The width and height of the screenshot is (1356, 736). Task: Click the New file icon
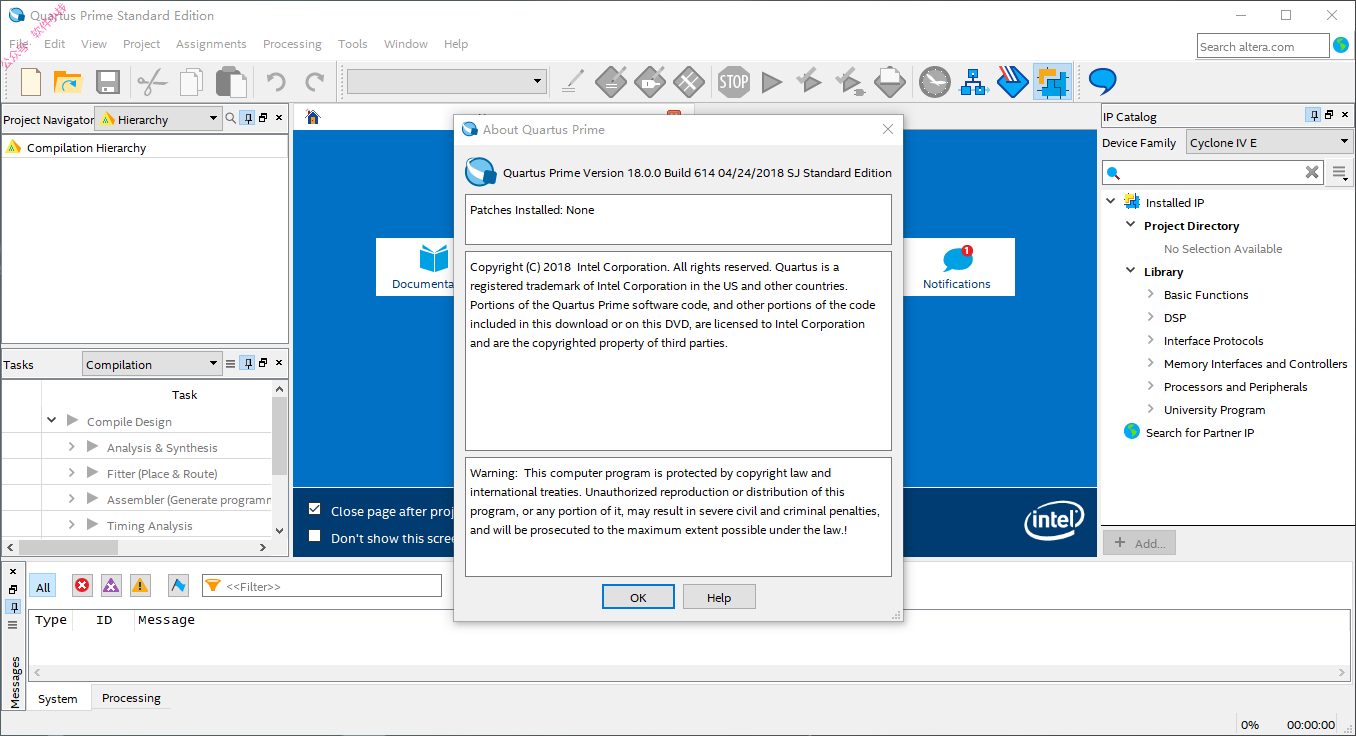pyautogui.click(x=31, y=82)
